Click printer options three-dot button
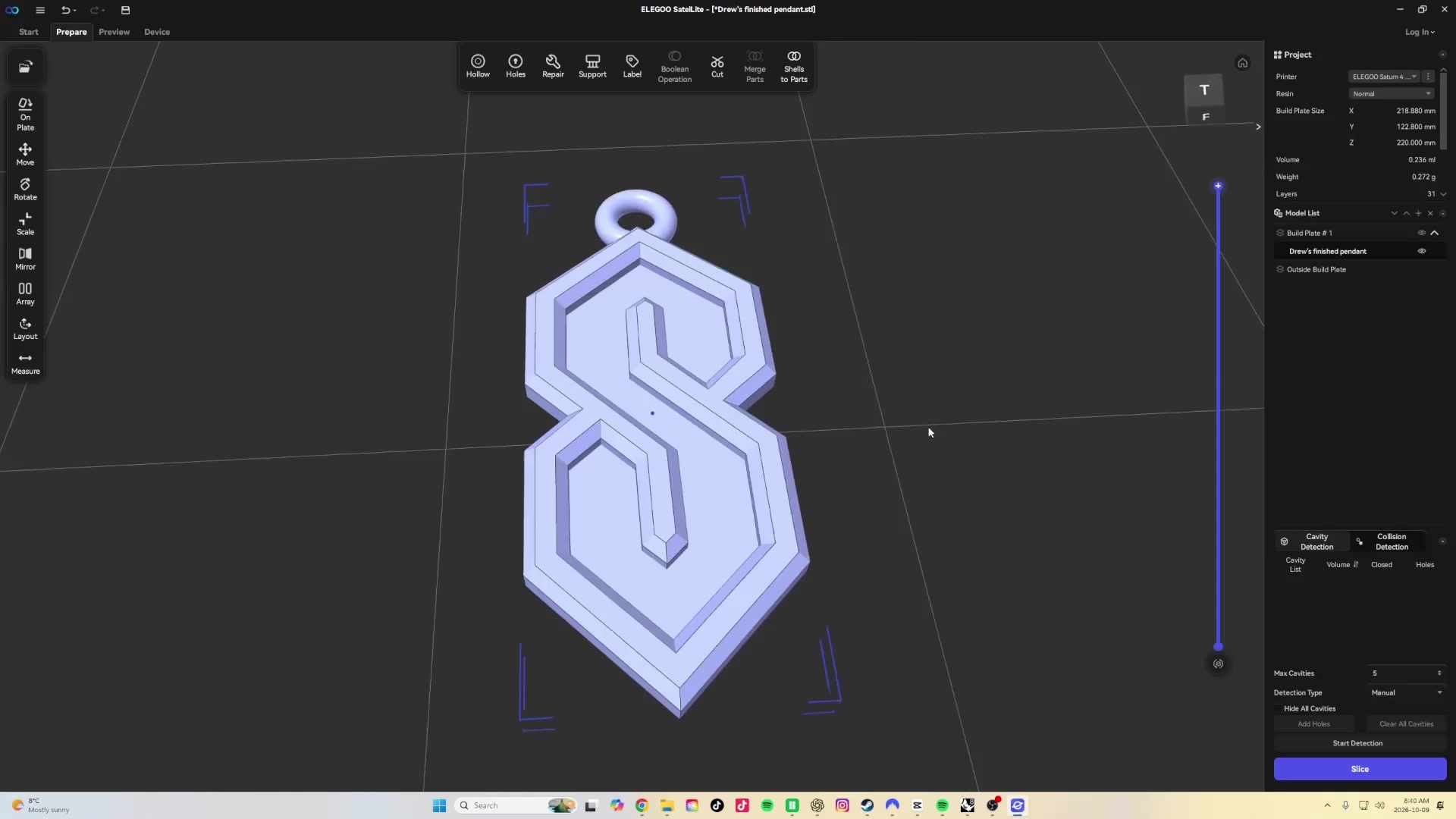Viewport: 1456px width, 819px height. [x=1429, y=77]
